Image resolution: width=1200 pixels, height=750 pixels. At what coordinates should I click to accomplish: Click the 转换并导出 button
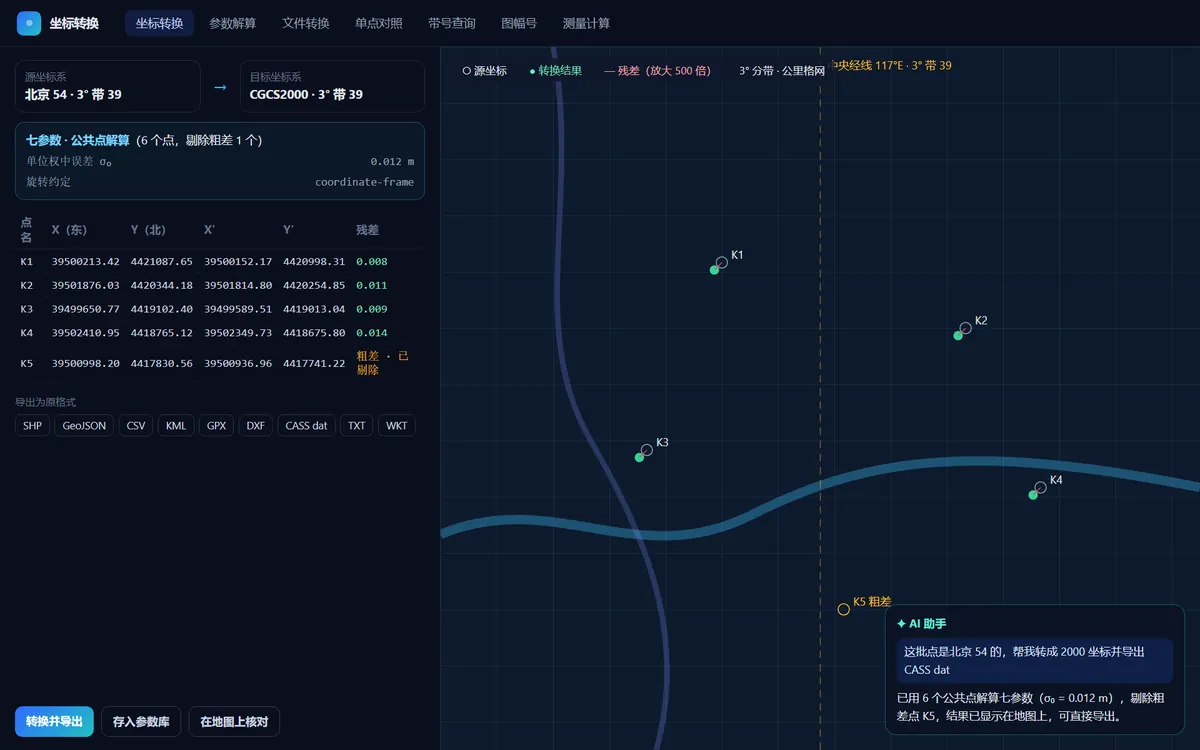pos(54,722)
